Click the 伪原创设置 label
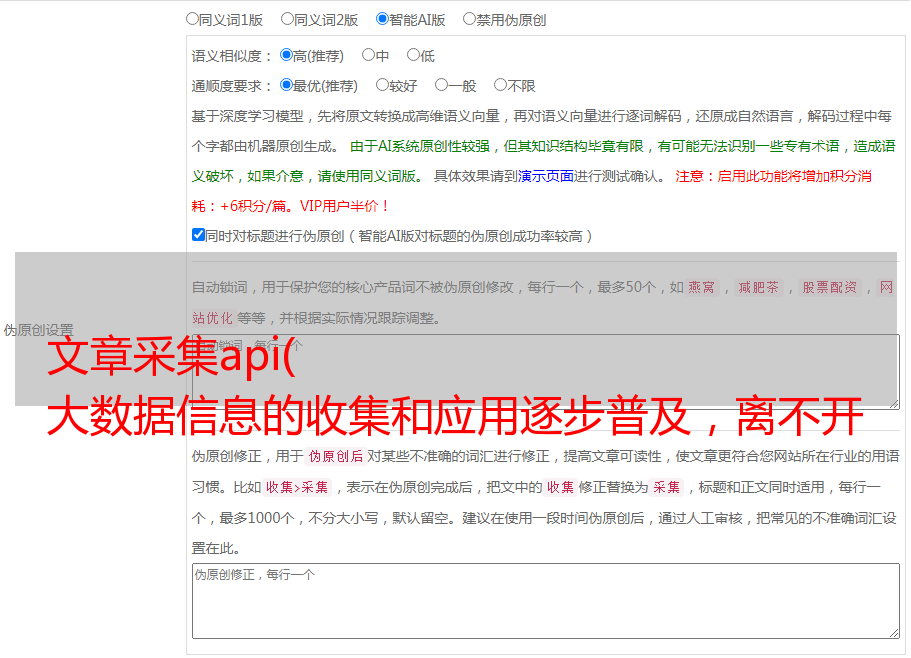Image resolution: width=911 pixels, height=658 pixels. point(38,330)
